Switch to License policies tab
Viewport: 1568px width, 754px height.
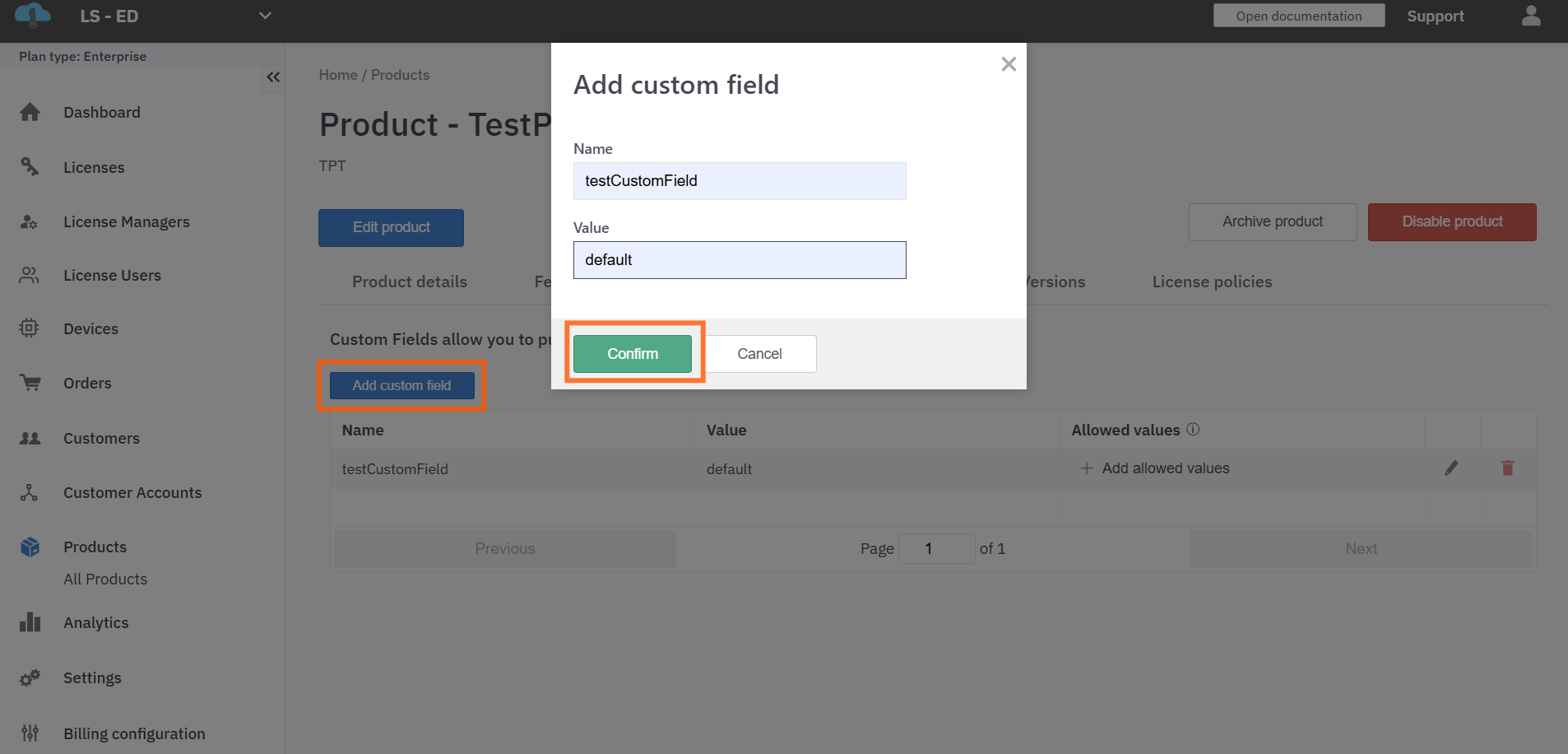point(1211,282)
